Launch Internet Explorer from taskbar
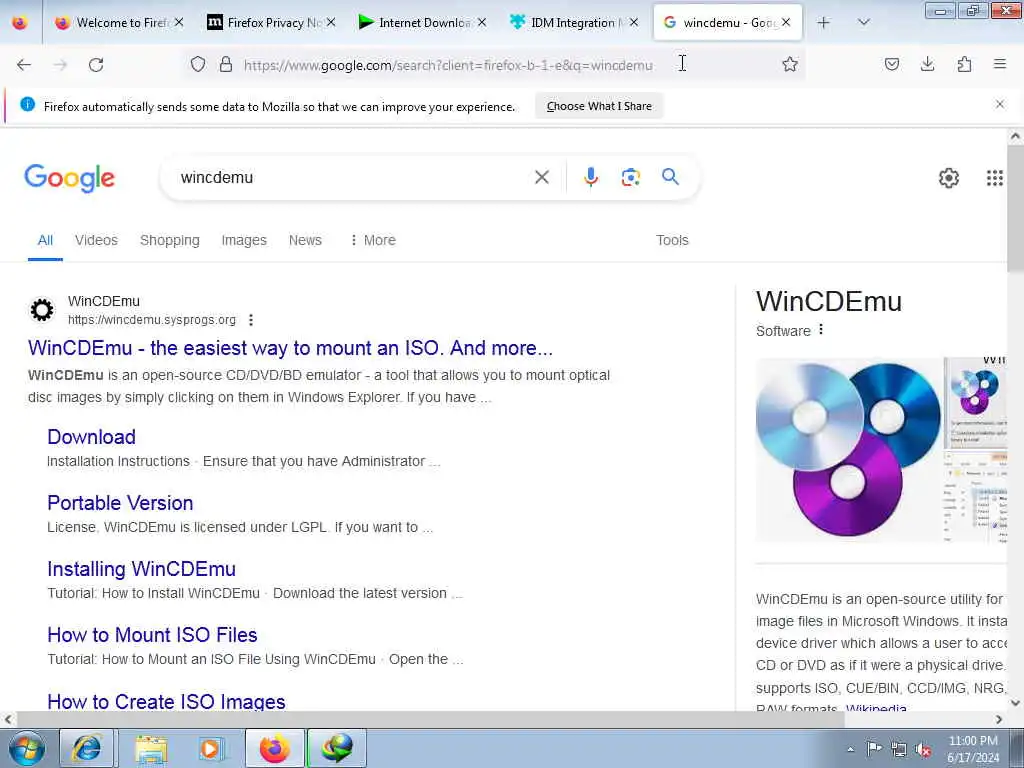The height and width of the screenshot is (768, 1024). point(87,748)
